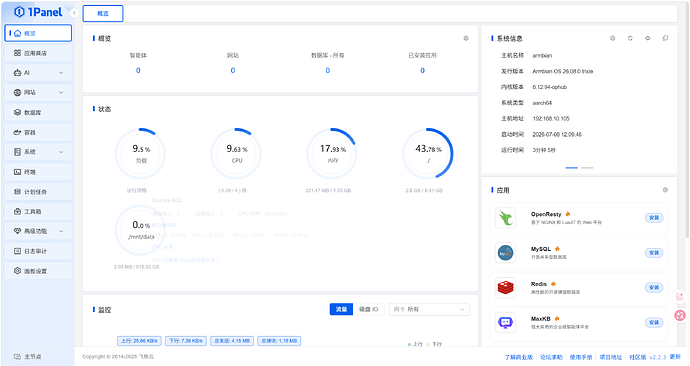This screenshot has width=690, height=366.
Task: Collapse the sidebar with the arrow button
Action: 74,13
